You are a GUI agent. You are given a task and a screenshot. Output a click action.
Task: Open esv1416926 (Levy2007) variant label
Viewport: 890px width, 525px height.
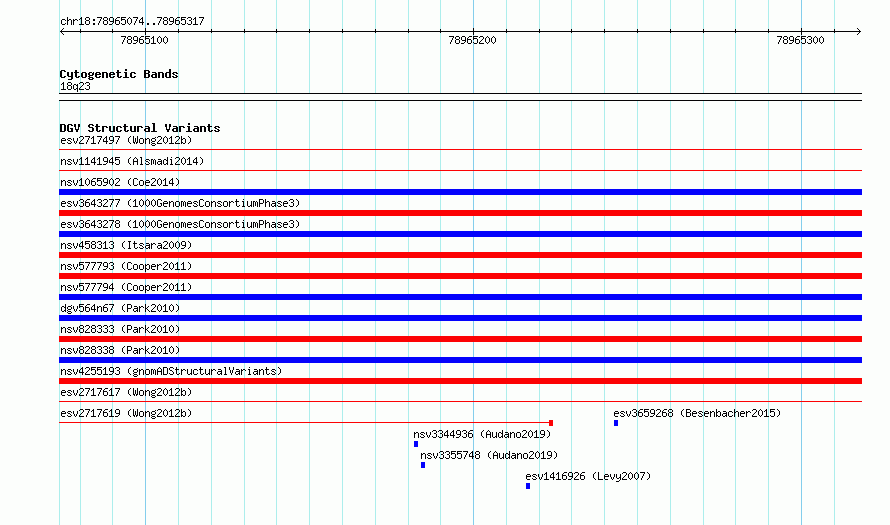[x=588, y=476]
